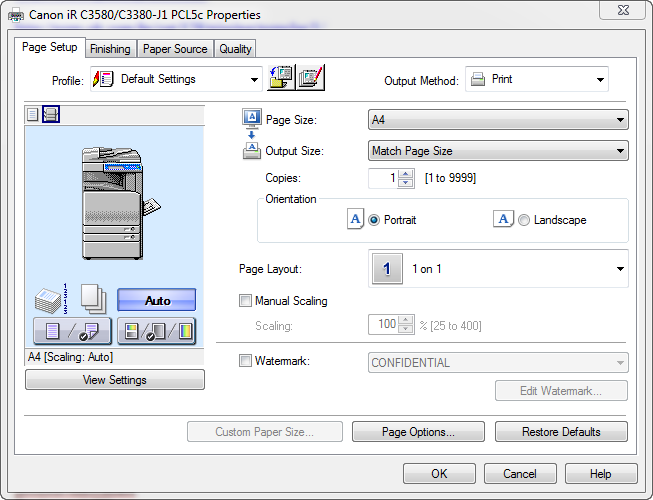653x500 pixels.
Task: Enable the Manual Scaling checkbox
Action: (245, 301)
